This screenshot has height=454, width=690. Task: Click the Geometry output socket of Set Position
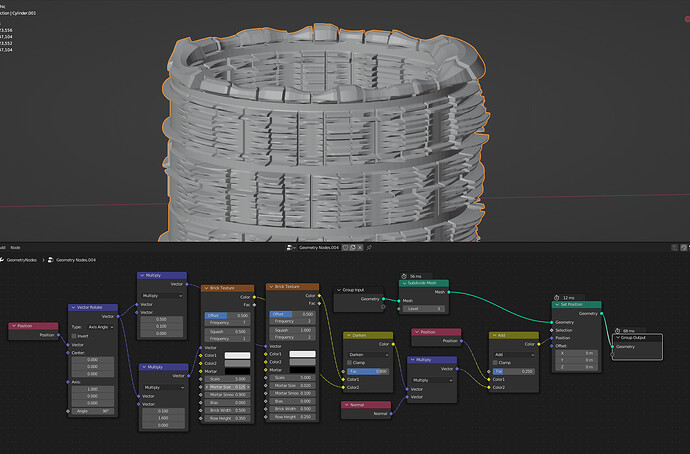coord(602,314)
